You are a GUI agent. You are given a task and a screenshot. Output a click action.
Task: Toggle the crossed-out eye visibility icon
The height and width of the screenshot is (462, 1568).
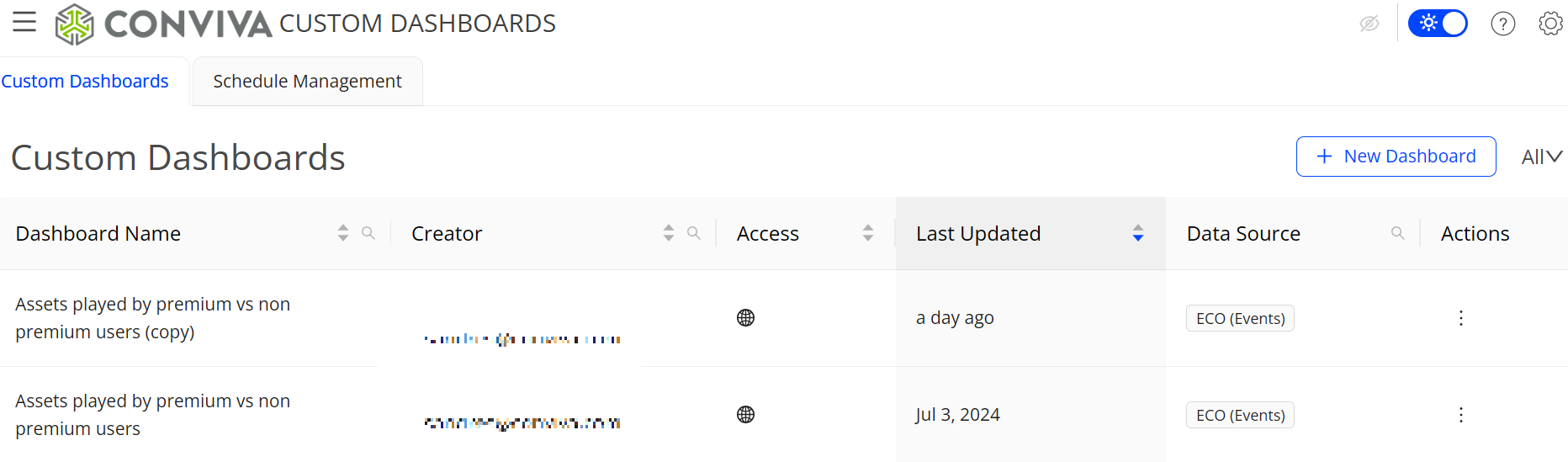click(x=1369, y=24)
